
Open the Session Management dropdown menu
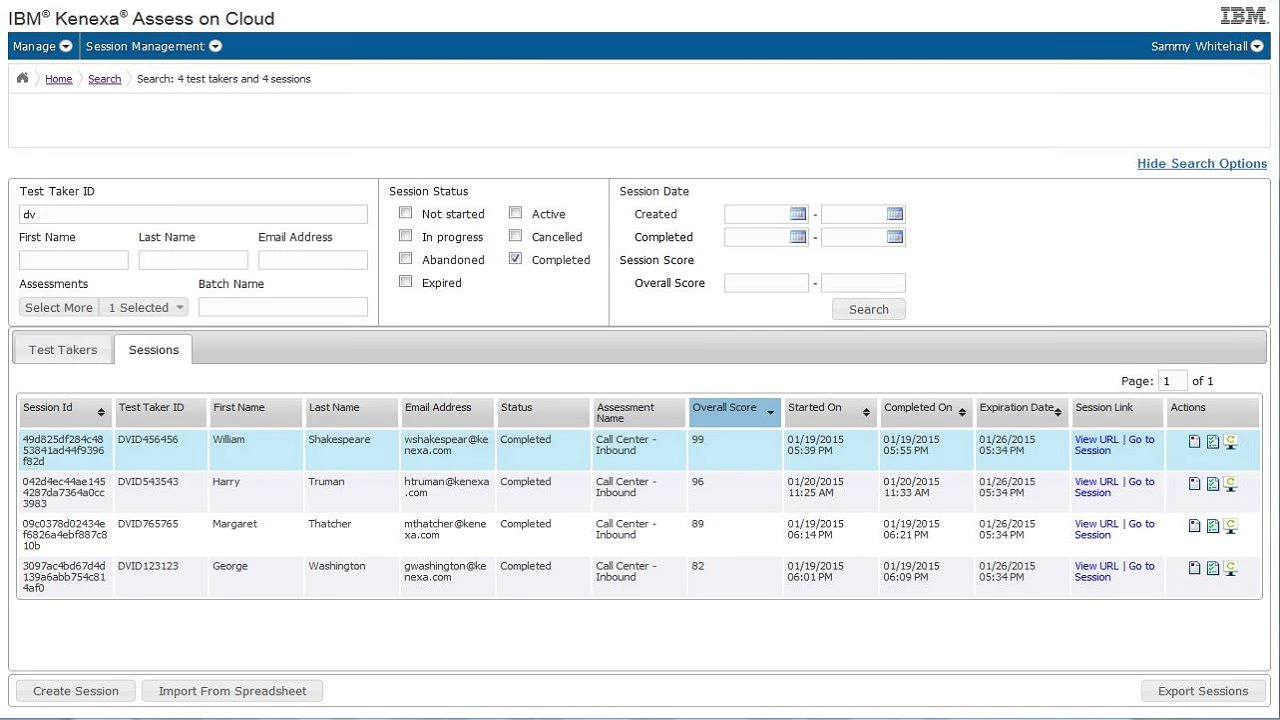click(x=154, y=46)
